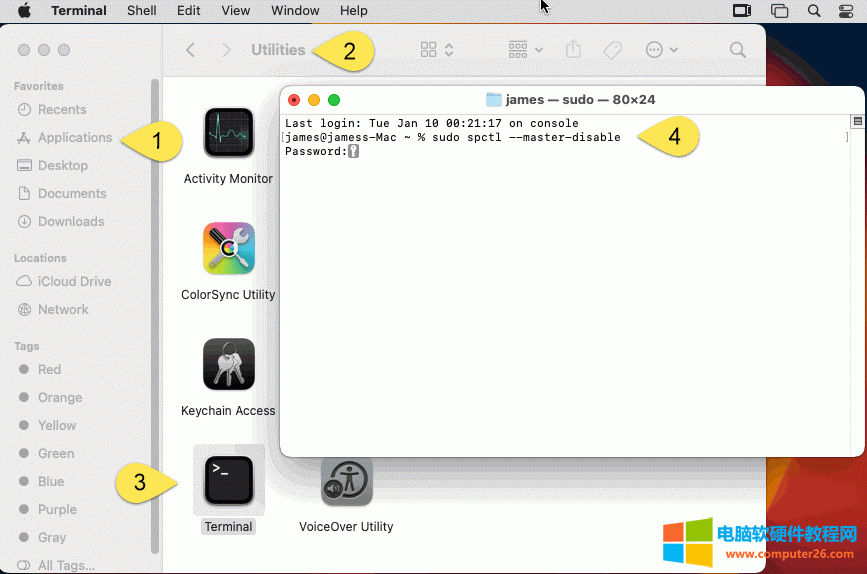Click the Finder search magnifier icon
The height and width of the screenshot is (574, 867).
737,50
